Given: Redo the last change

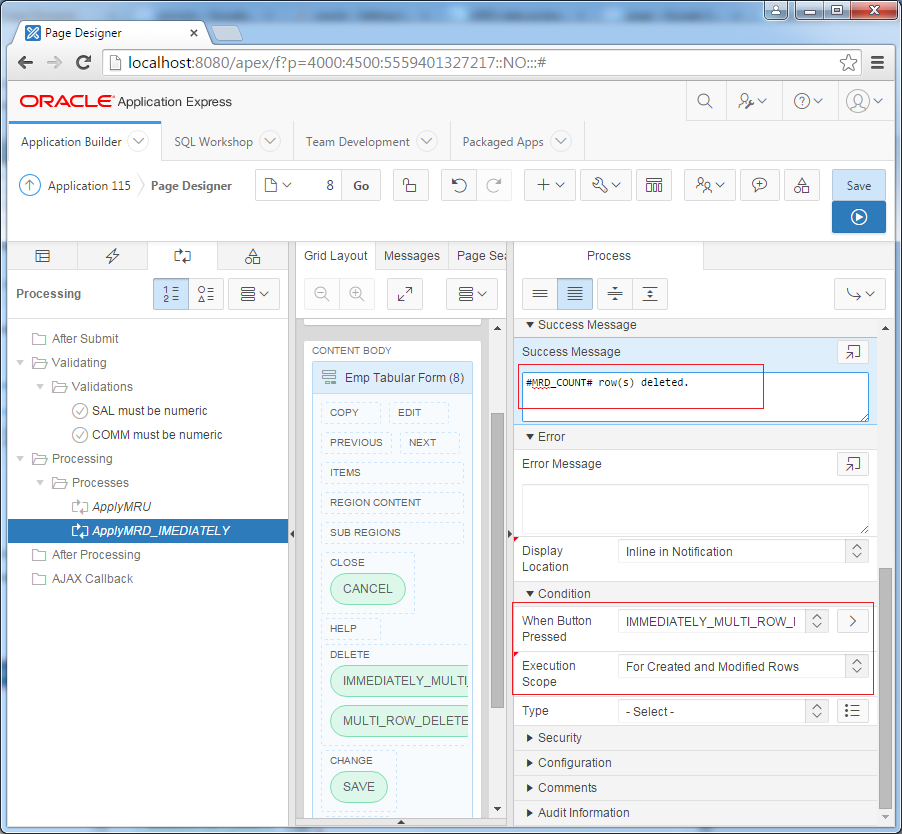Looking at the screenshot, I should 494,185.
